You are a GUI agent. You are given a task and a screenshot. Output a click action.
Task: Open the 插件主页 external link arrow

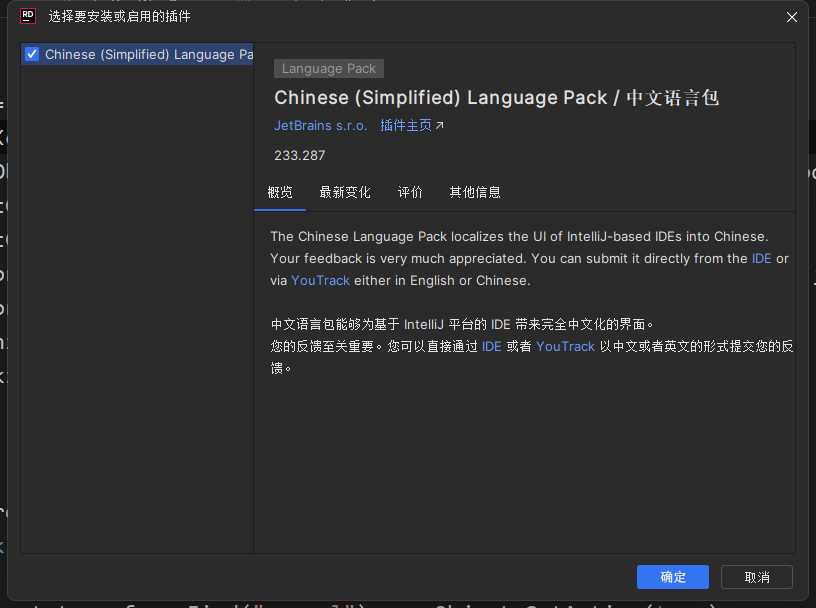(x=437, y=125)
